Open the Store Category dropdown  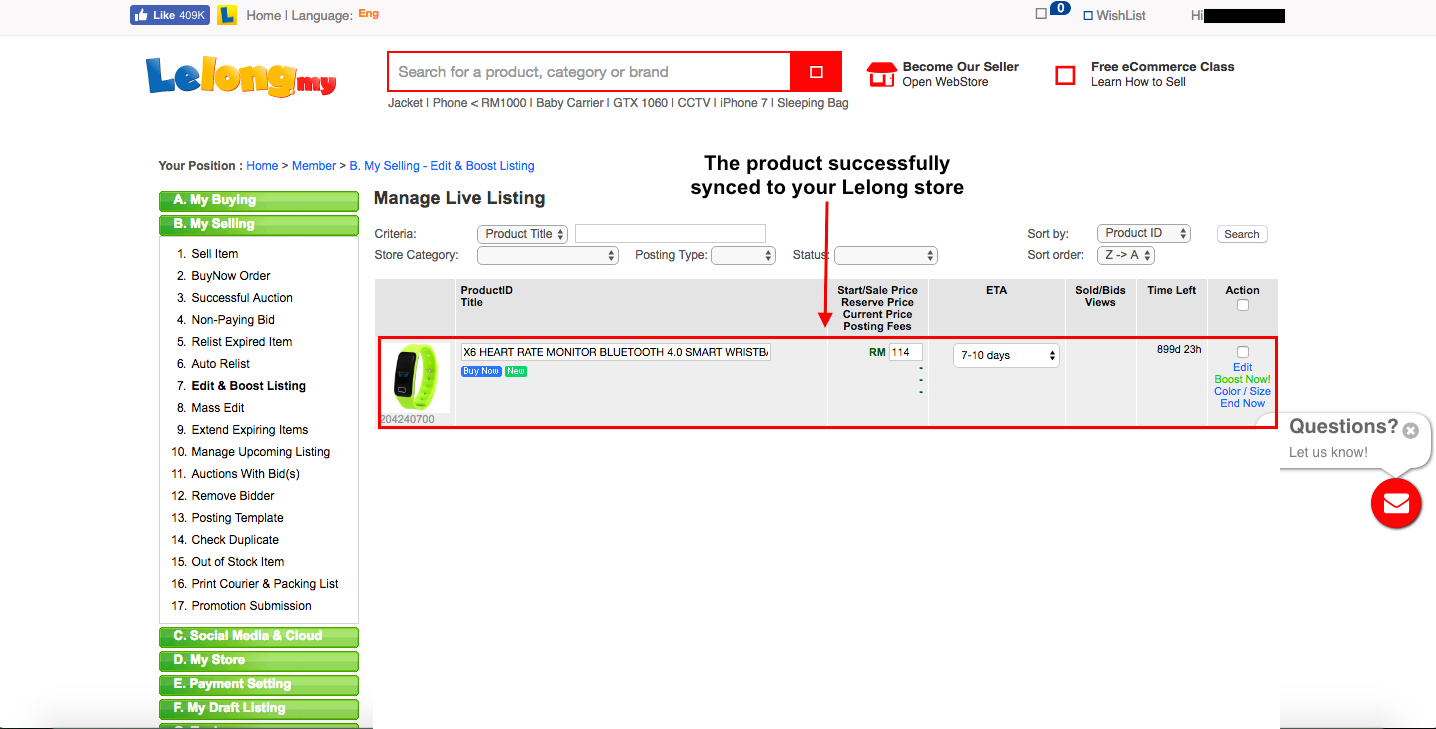(548, 256)
